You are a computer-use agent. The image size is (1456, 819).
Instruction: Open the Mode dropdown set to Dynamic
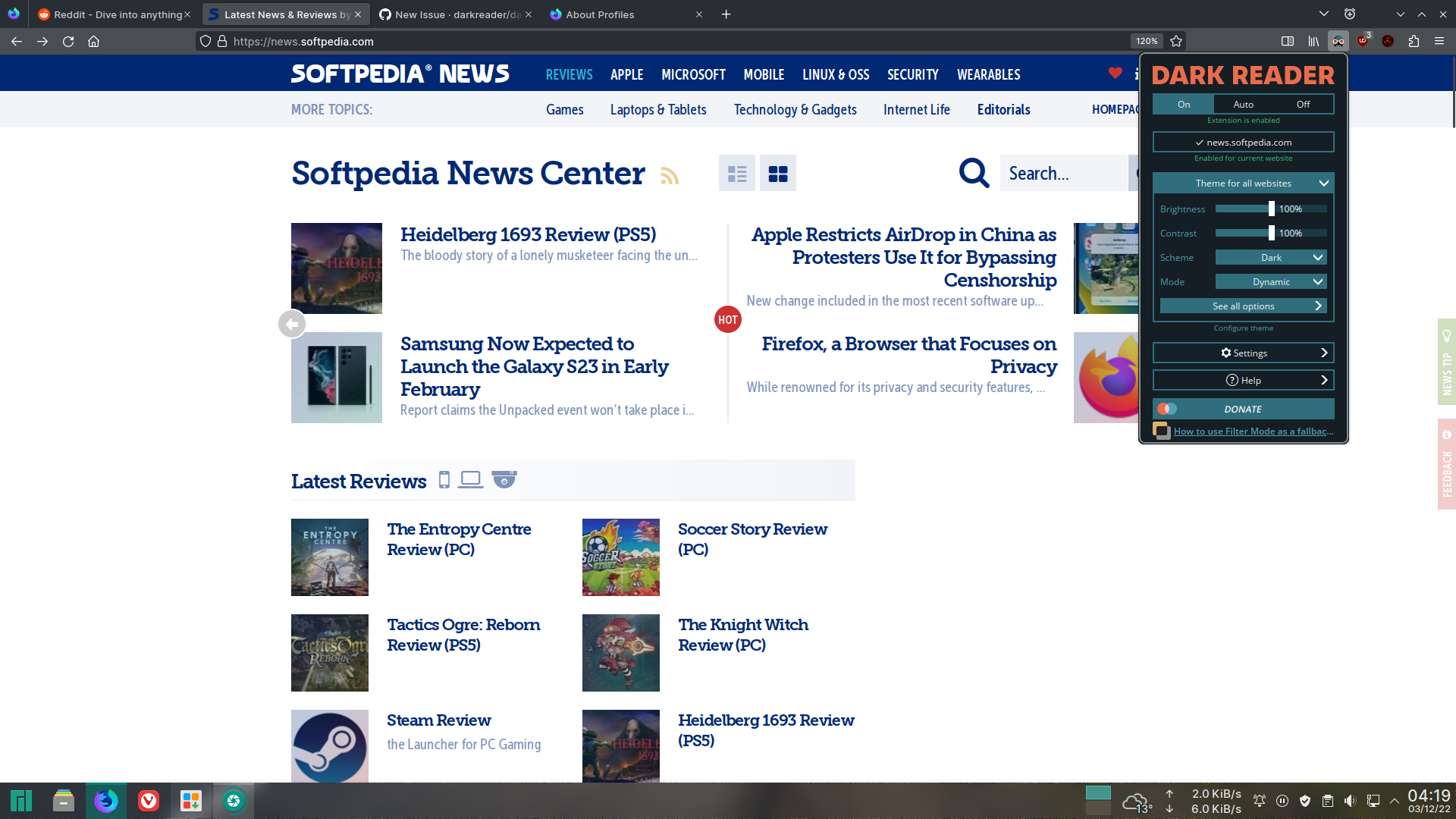tap(1271, 281)
